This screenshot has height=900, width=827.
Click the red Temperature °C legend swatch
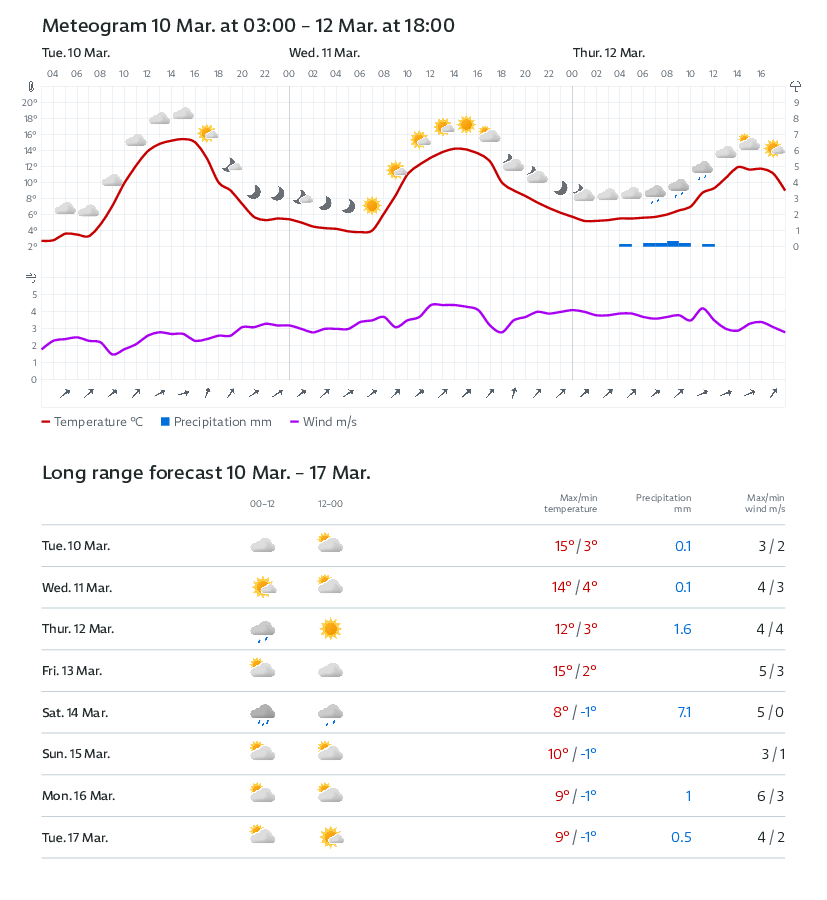point(46,422)
